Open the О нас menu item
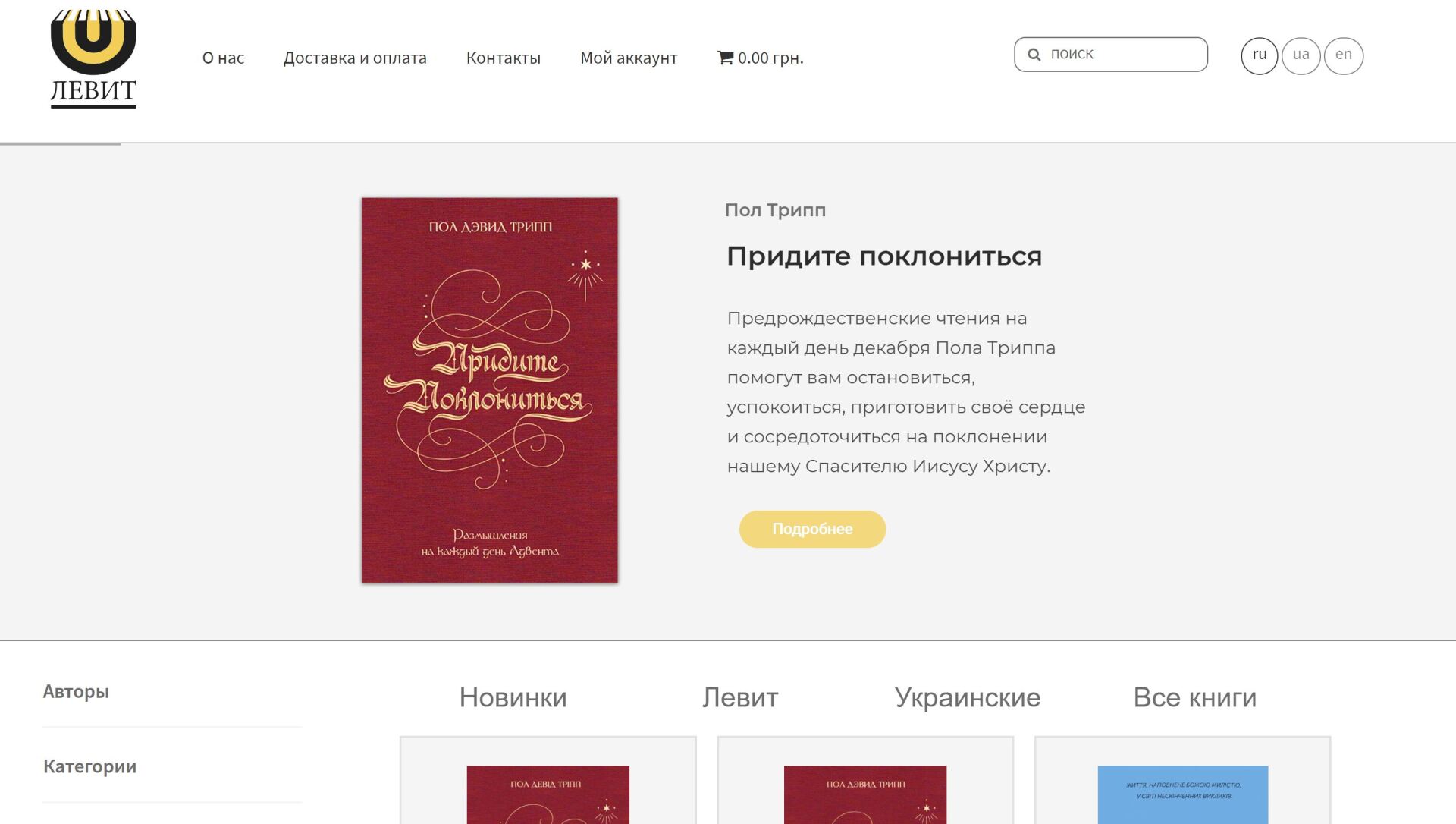 [223, 58]
